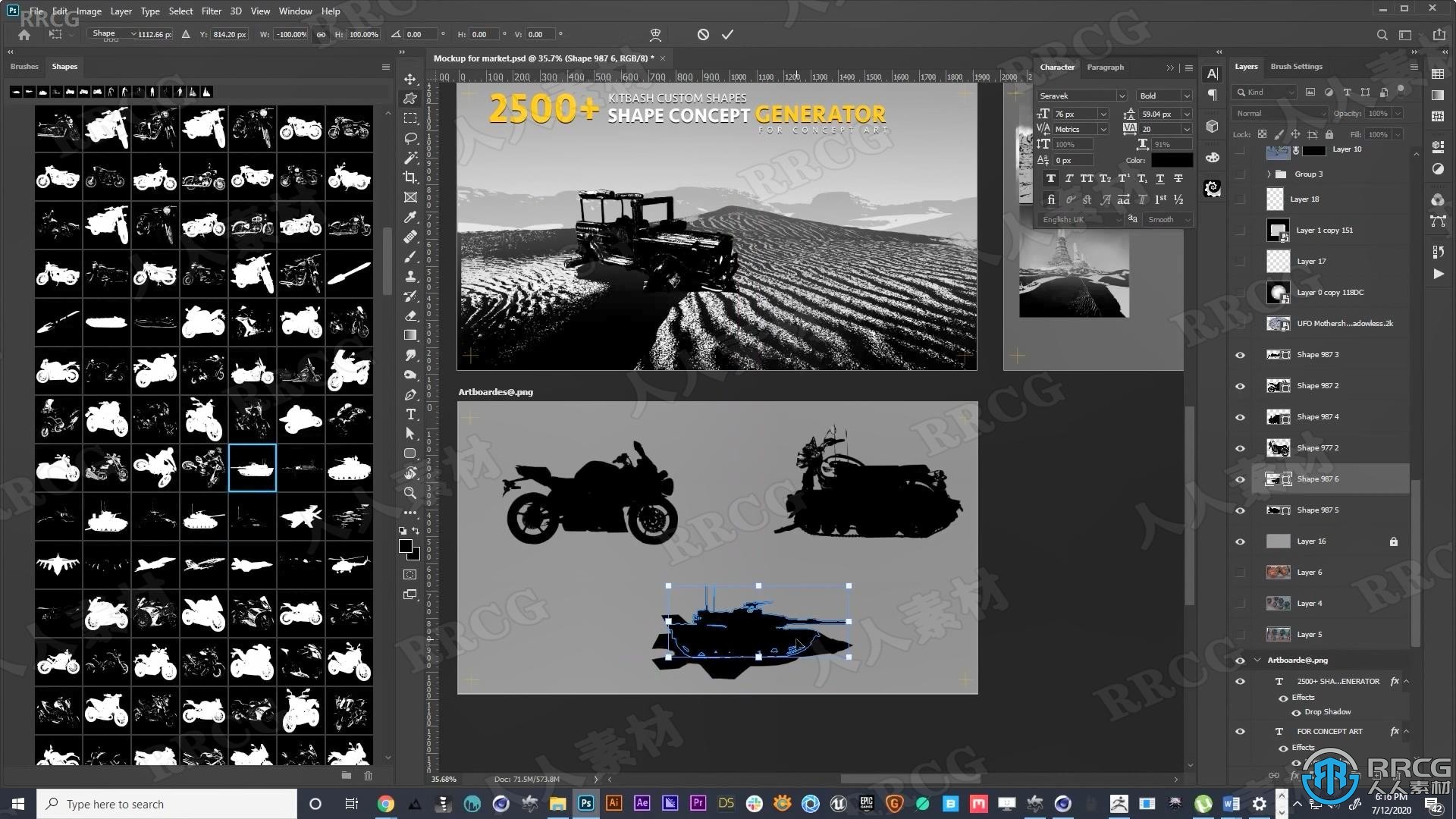Toggle Underline in Character panel
Viewport: 1456px width, 819px height.
(1159, 178)
